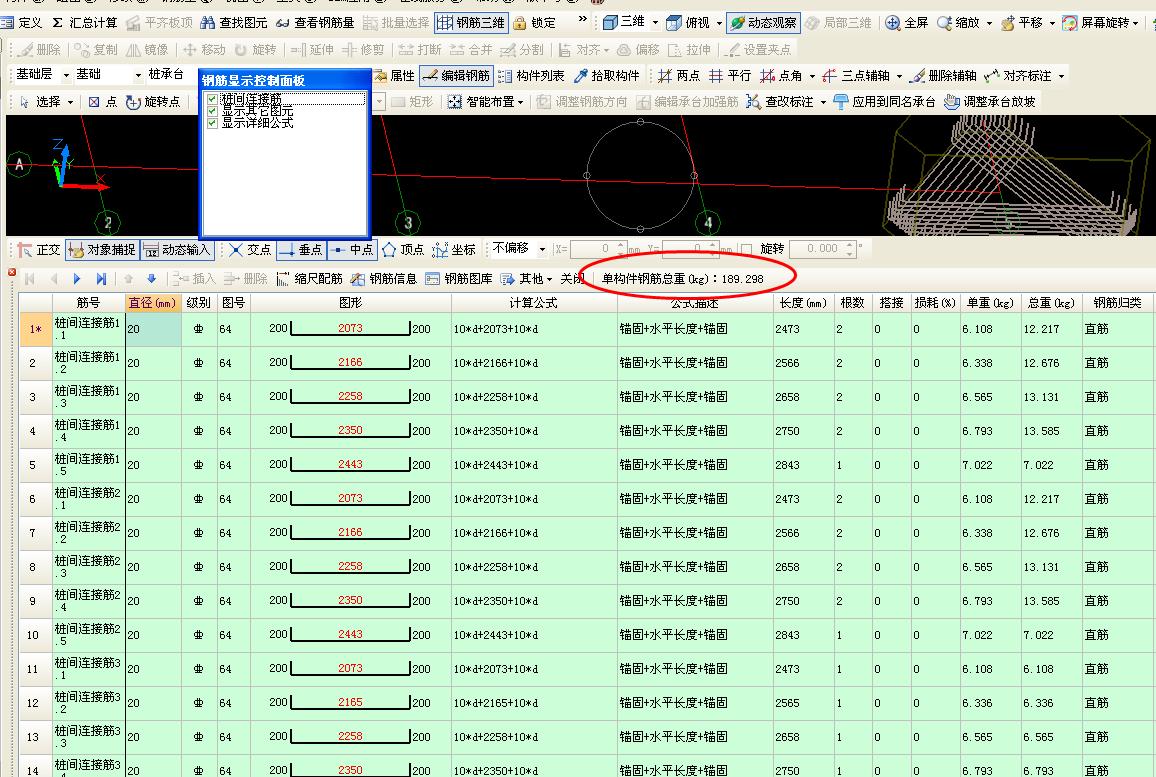1156x777 pixels.
Task: Open 查看钢筋量 rebar quantity viewer
Action: pyautogui.click(x=315, y=23)
